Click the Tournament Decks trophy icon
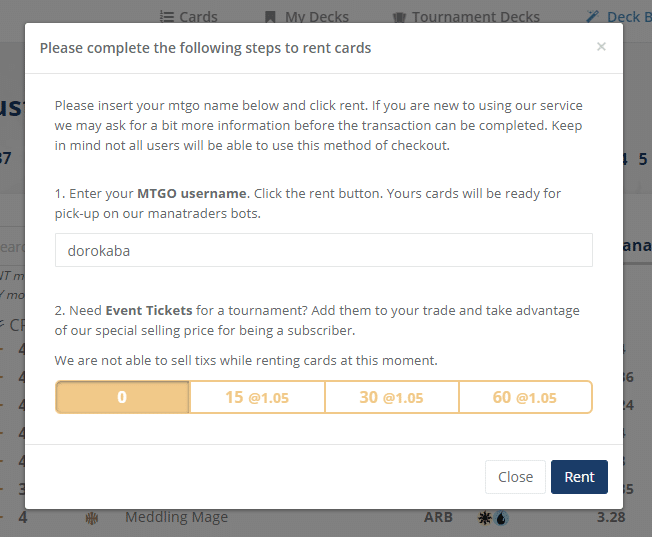Screen dimensions: 652x537 pos(399,17)
